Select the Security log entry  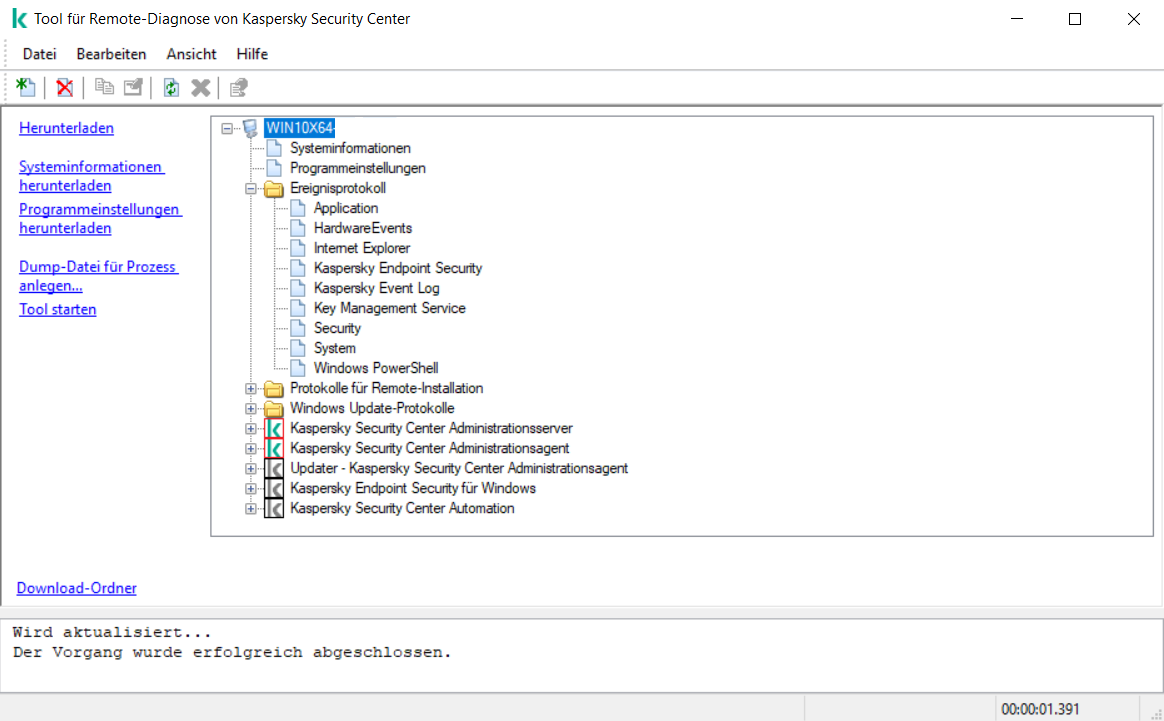[337, 328]
